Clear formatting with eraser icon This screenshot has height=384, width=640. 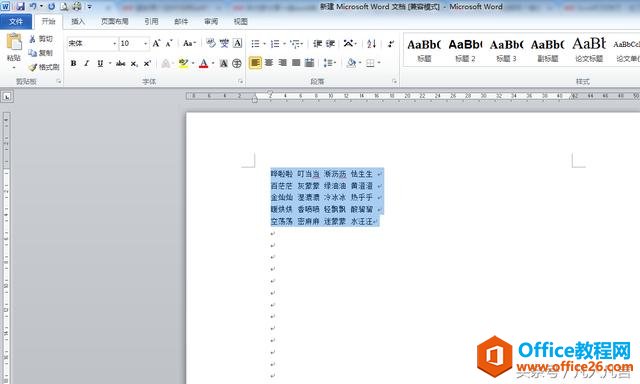(211, 43)
